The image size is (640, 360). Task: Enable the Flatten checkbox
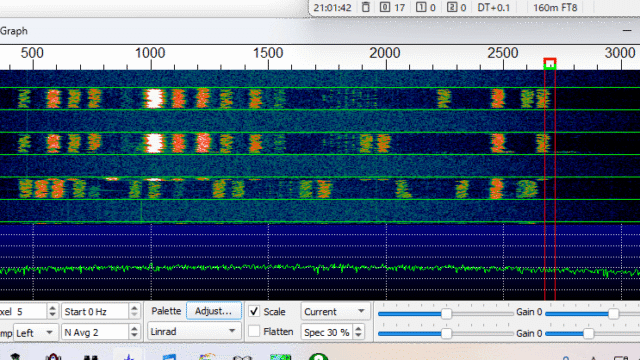pyautogui.click(x=254, y=331)
